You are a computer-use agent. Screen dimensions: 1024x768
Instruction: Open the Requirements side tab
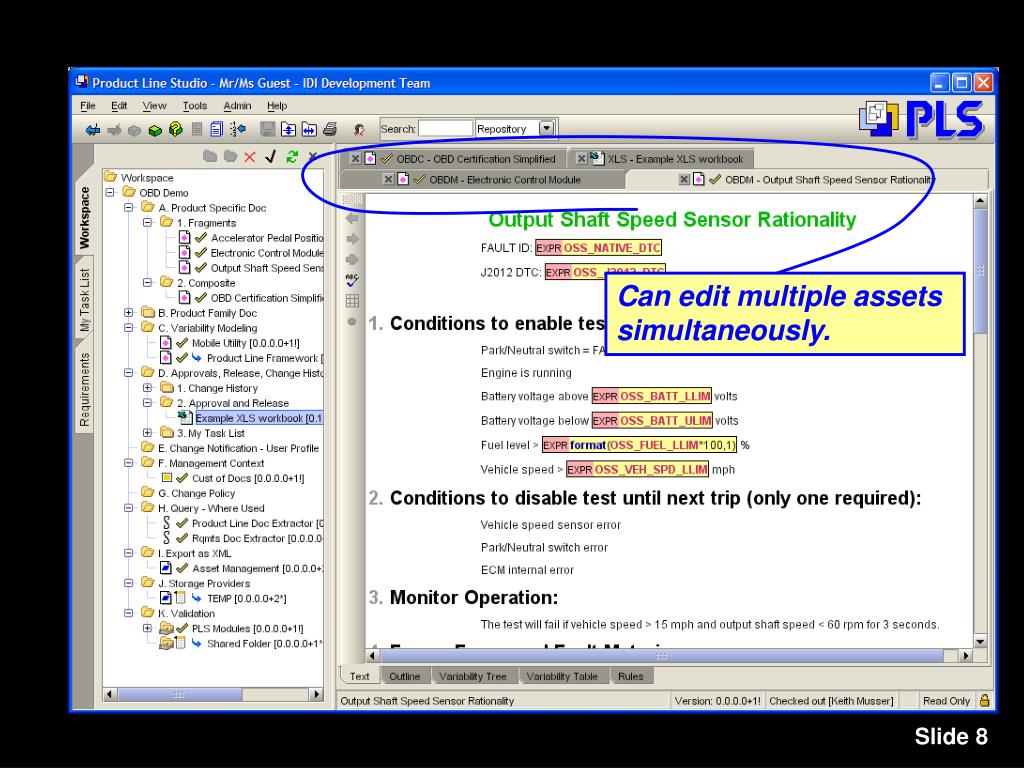(x=85, y=390)
